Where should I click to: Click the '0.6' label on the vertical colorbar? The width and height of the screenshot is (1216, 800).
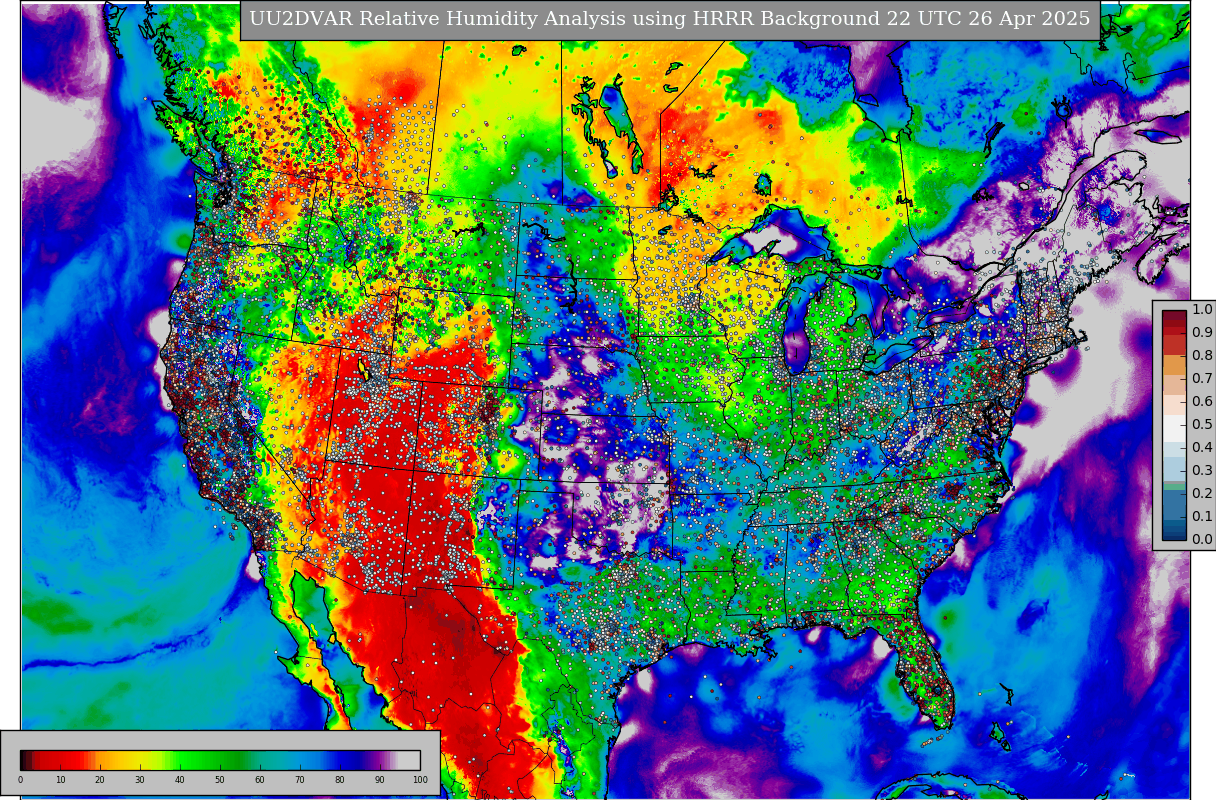(1202, 402)
